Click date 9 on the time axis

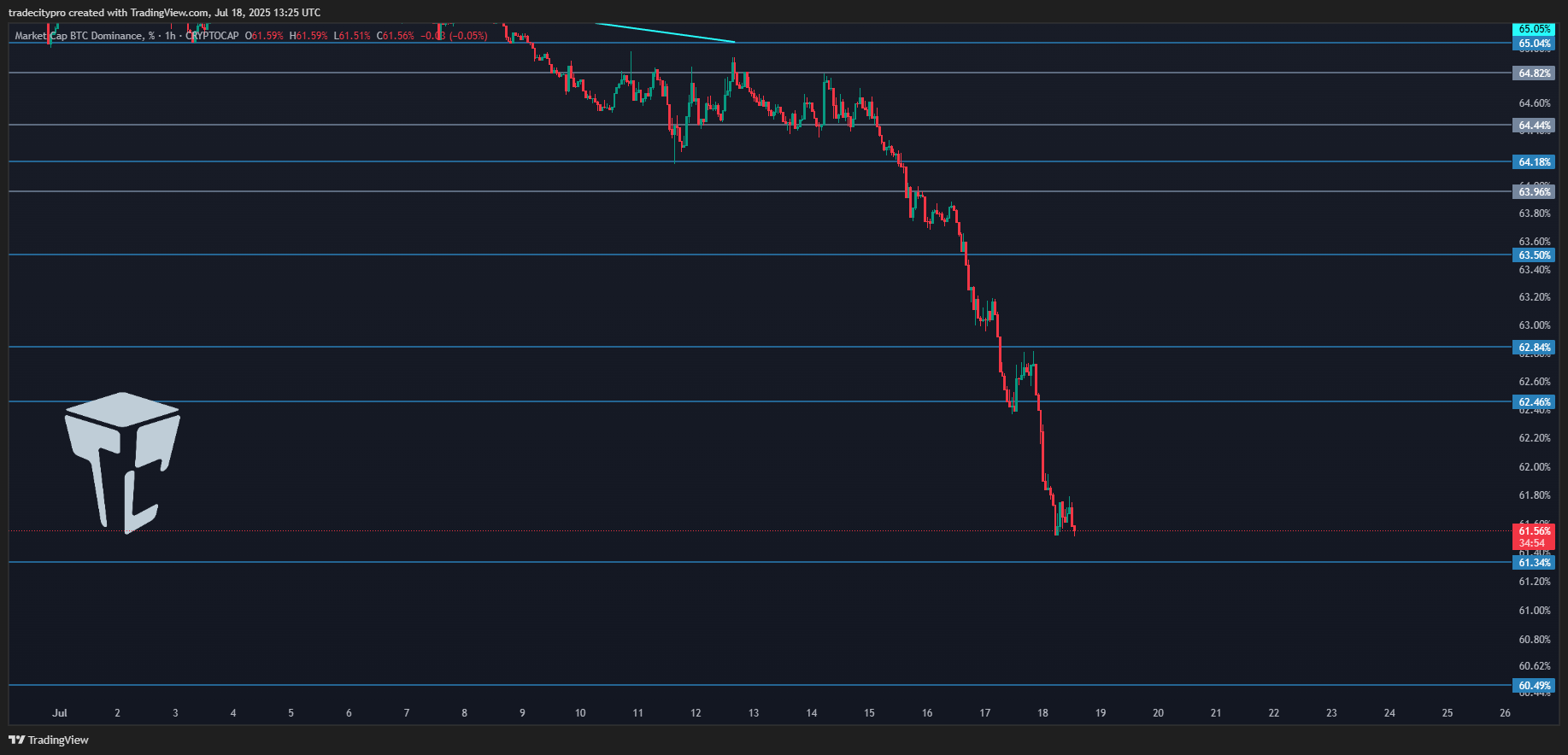[x=522, y=713]
